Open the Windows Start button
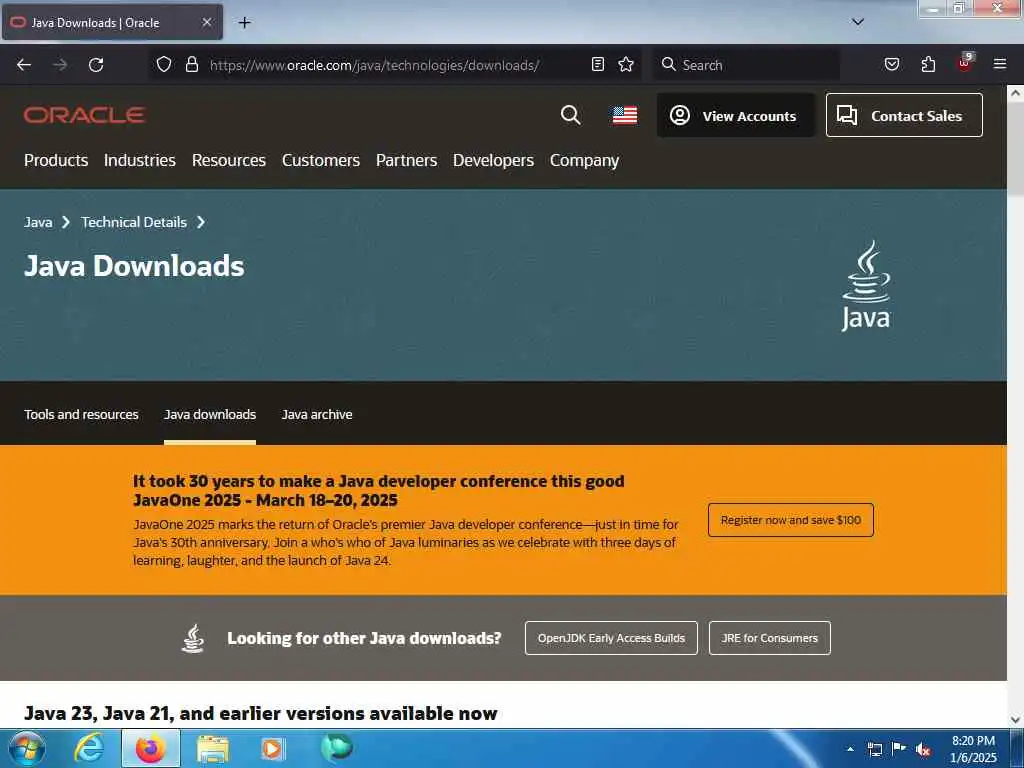Screen dimensions: 1024x768 coord(27,748)
